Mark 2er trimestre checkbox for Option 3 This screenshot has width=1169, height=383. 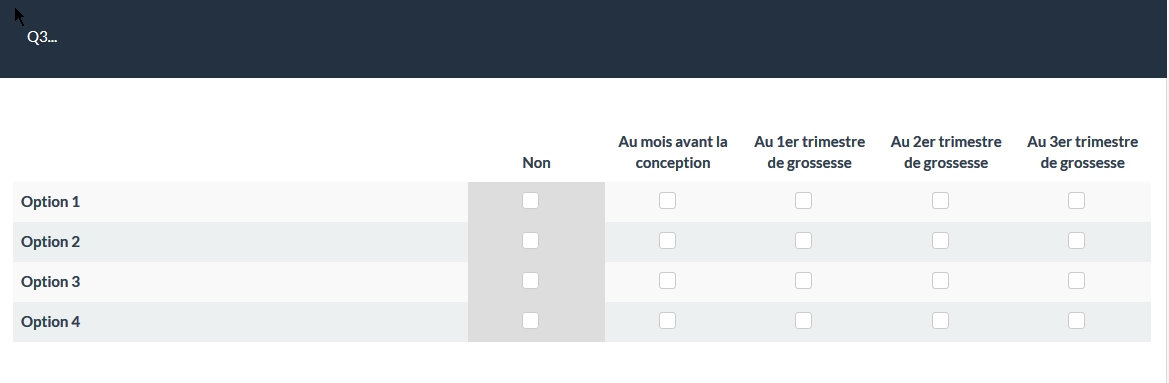pos(940,280)
